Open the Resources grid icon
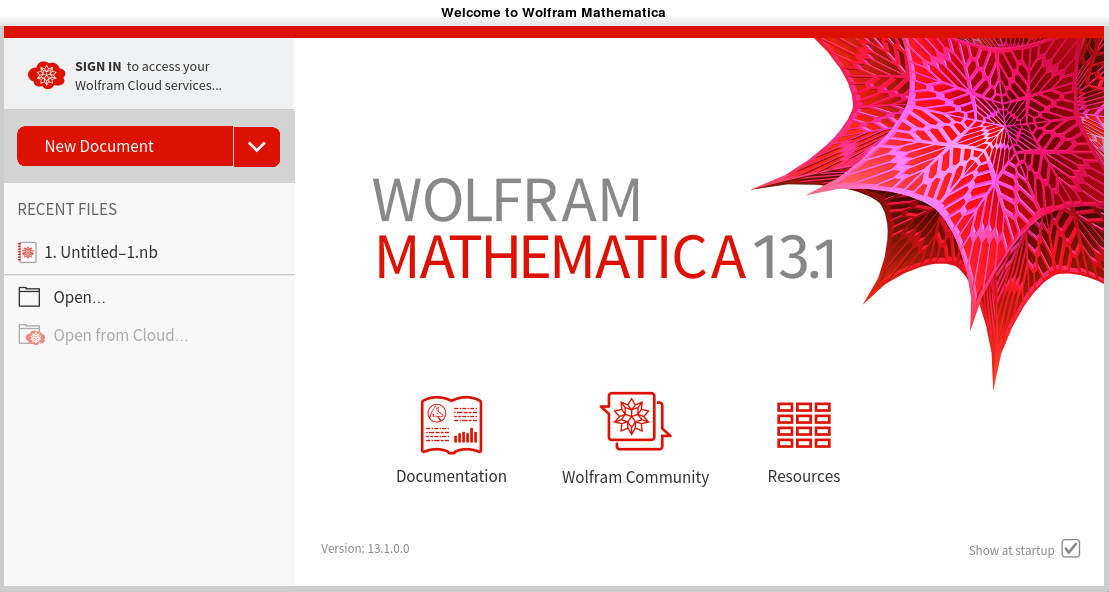 click(x=803, y=425)
